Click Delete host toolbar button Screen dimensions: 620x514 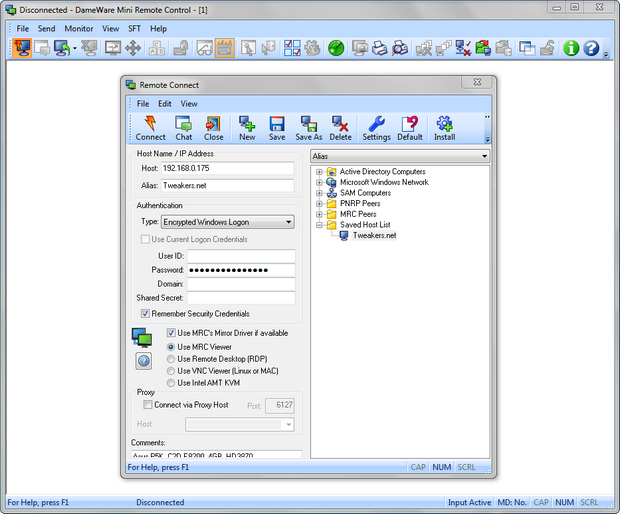pos(340,128)
